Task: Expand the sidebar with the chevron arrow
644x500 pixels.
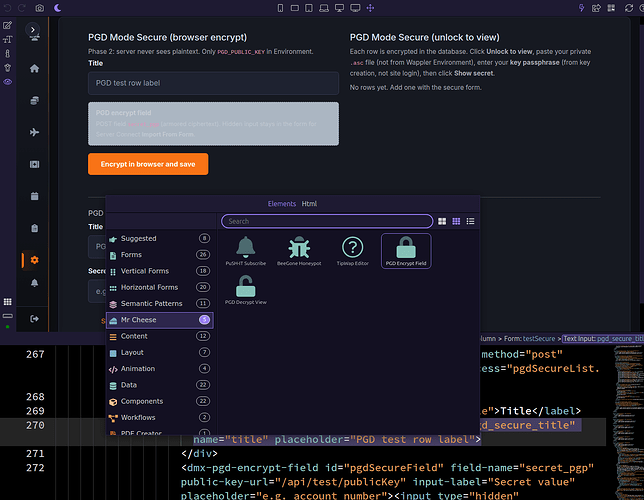Action: pyautogui.click(x=33, y=30)
